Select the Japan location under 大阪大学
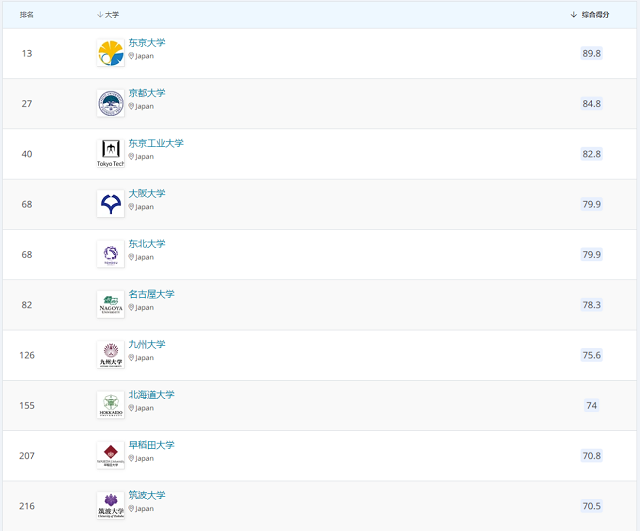This screenshot has width=640, height=531. [141, 207]
